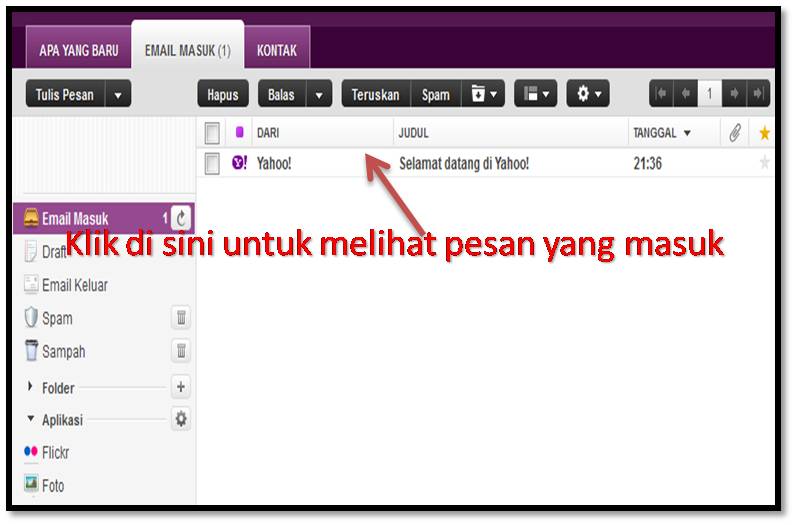Click the 21:36 time entry

(x=647, y=163)
